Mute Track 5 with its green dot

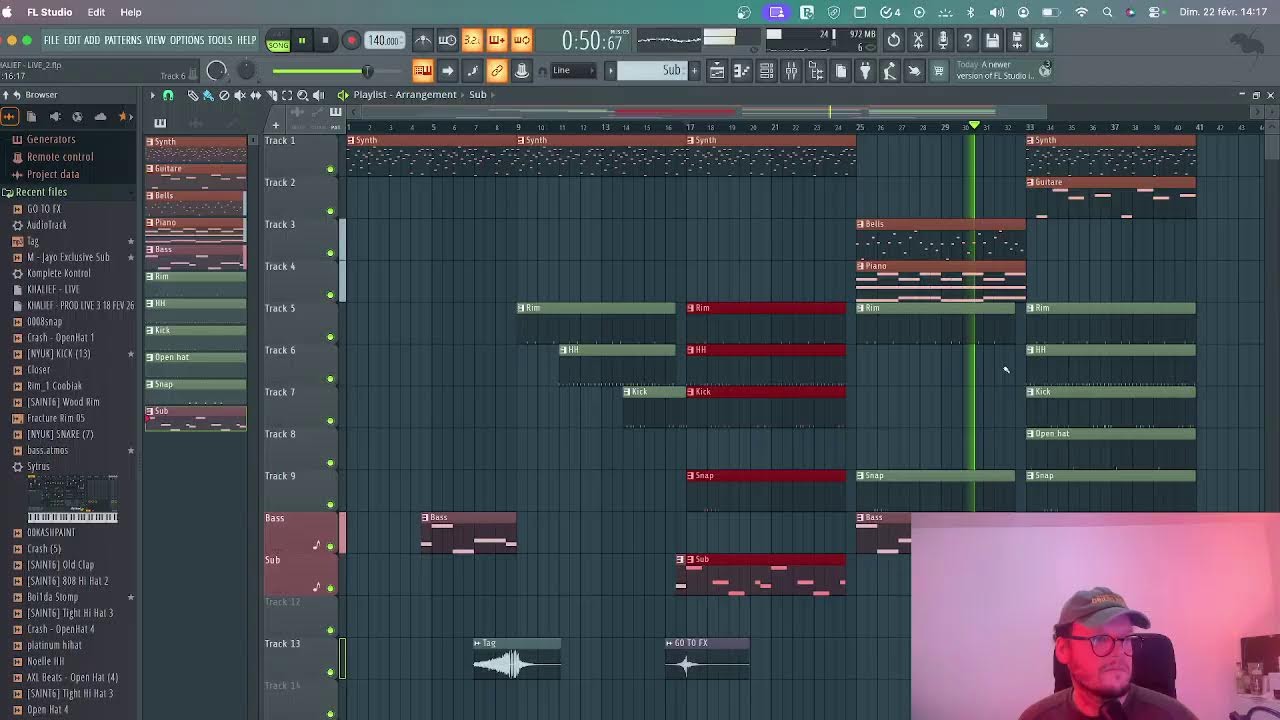pos(331,337)
